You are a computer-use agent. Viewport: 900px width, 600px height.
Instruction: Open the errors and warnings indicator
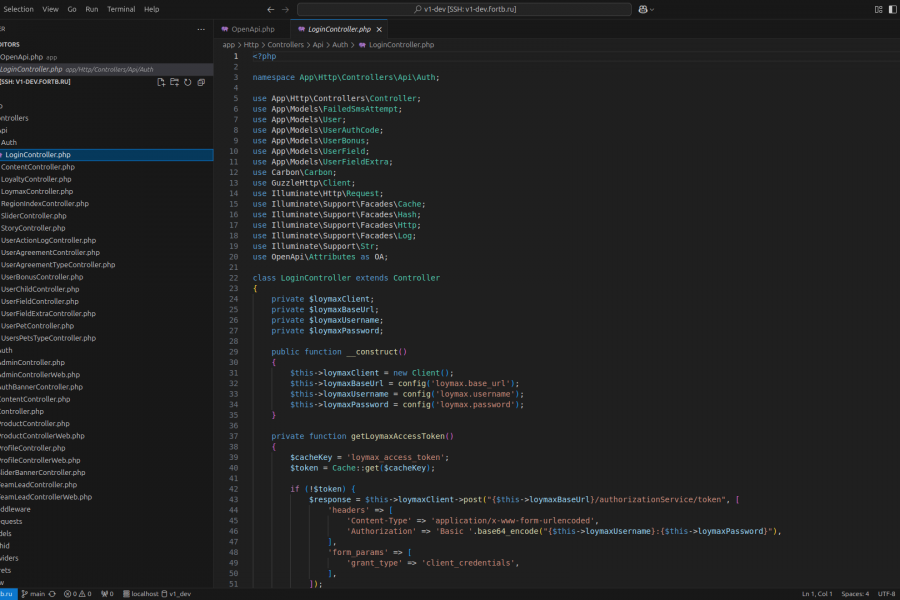(x=76, y=594)
